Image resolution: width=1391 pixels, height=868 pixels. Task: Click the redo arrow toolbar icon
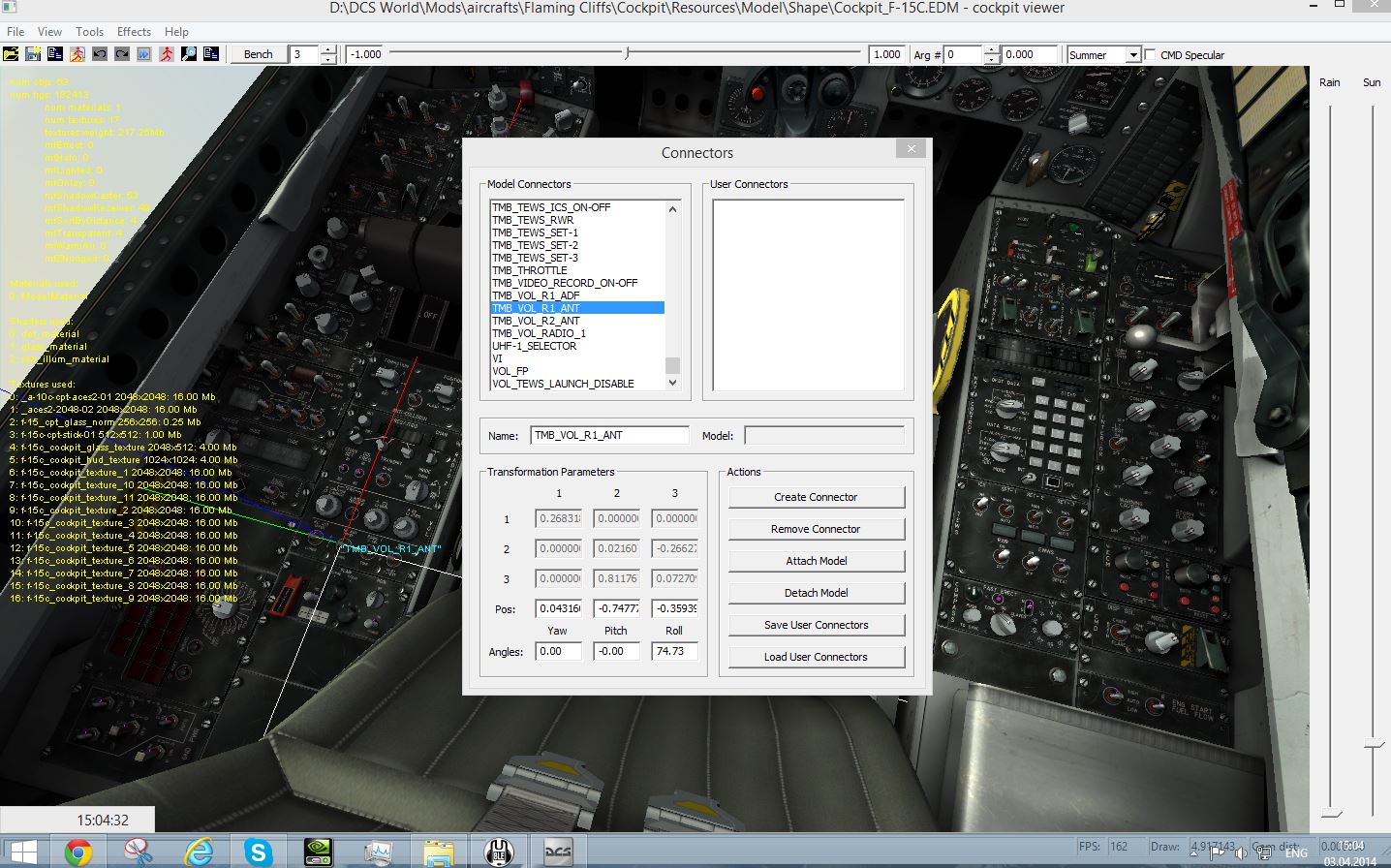122,54
